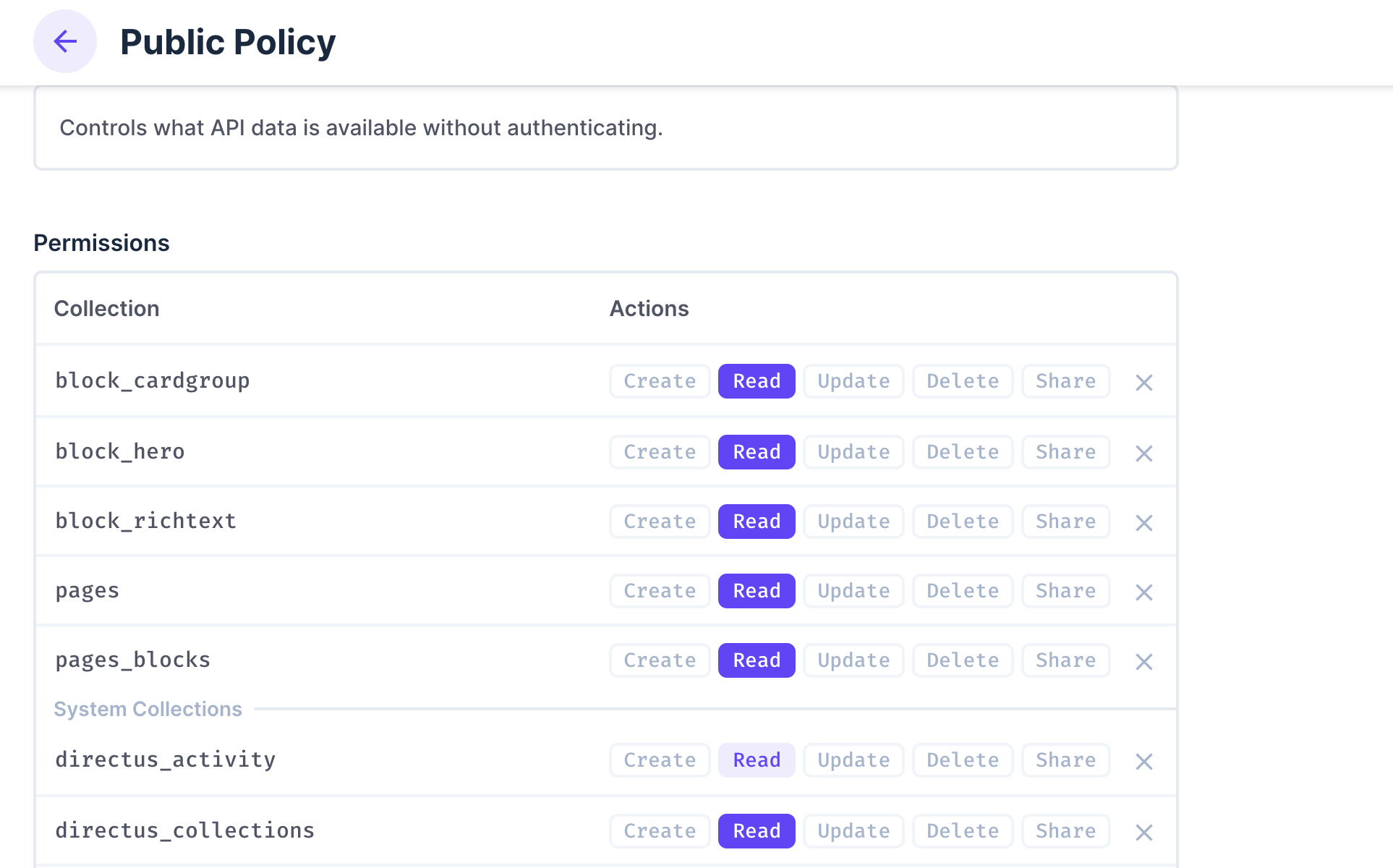
Task: Remove the pages permission row
Action: (1143, 592)
